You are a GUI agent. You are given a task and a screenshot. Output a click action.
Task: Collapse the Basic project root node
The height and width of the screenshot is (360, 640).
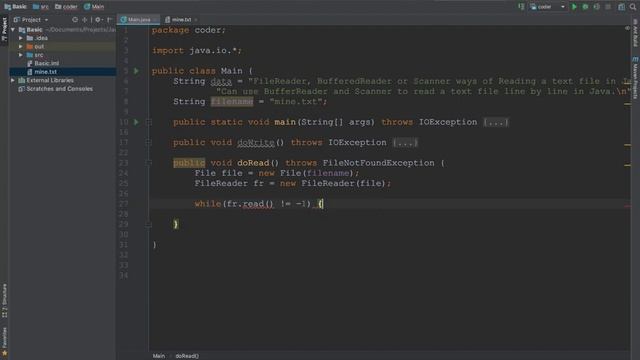[x=13, y=30]
